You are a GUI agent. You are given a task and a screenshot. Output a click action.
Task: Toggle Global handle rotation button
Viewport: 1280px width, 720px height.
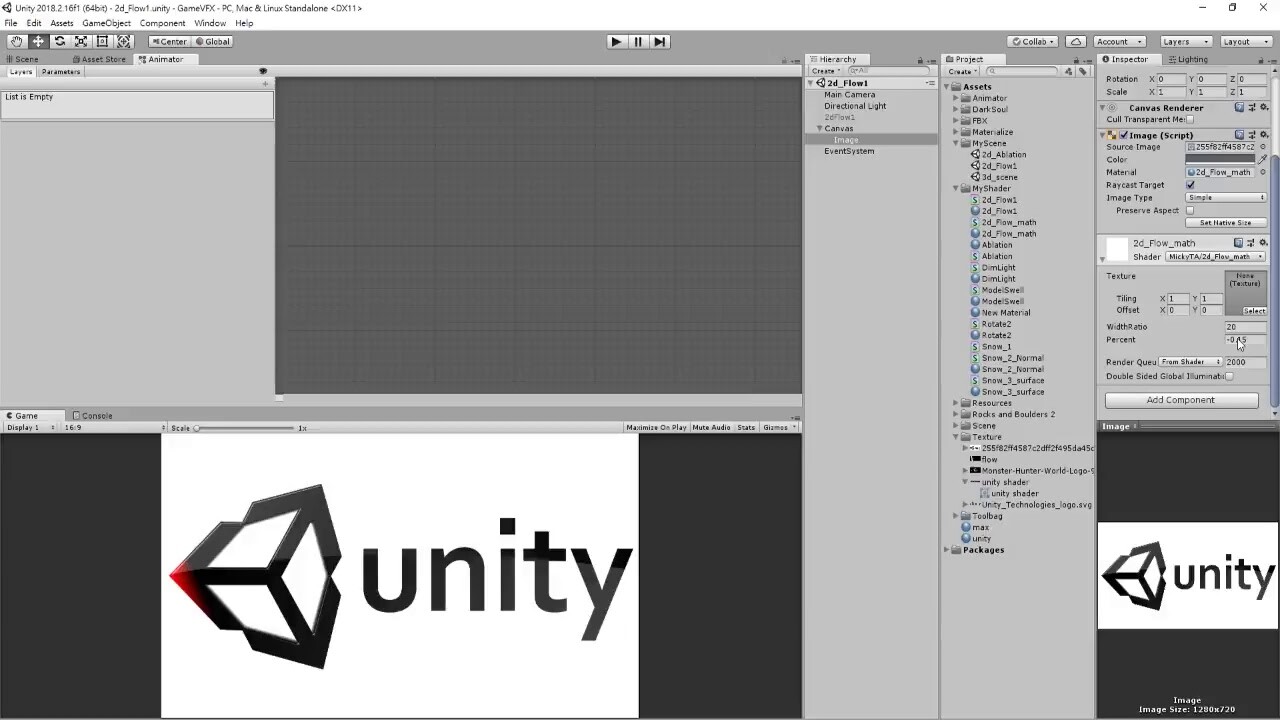pyautogui.click(x=213, y=41)
